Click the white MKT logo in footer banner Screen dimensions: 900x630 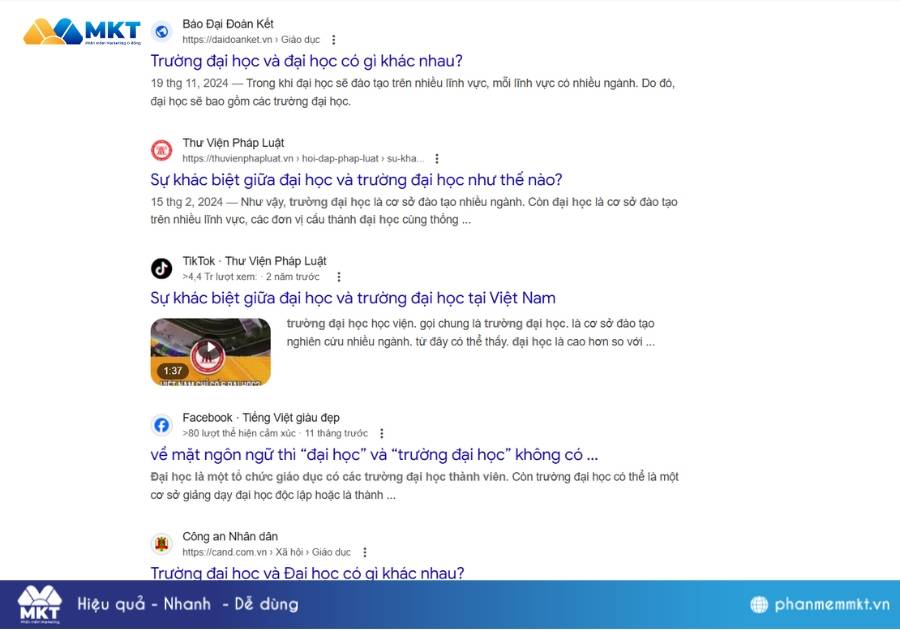click(x=40, y=605)
